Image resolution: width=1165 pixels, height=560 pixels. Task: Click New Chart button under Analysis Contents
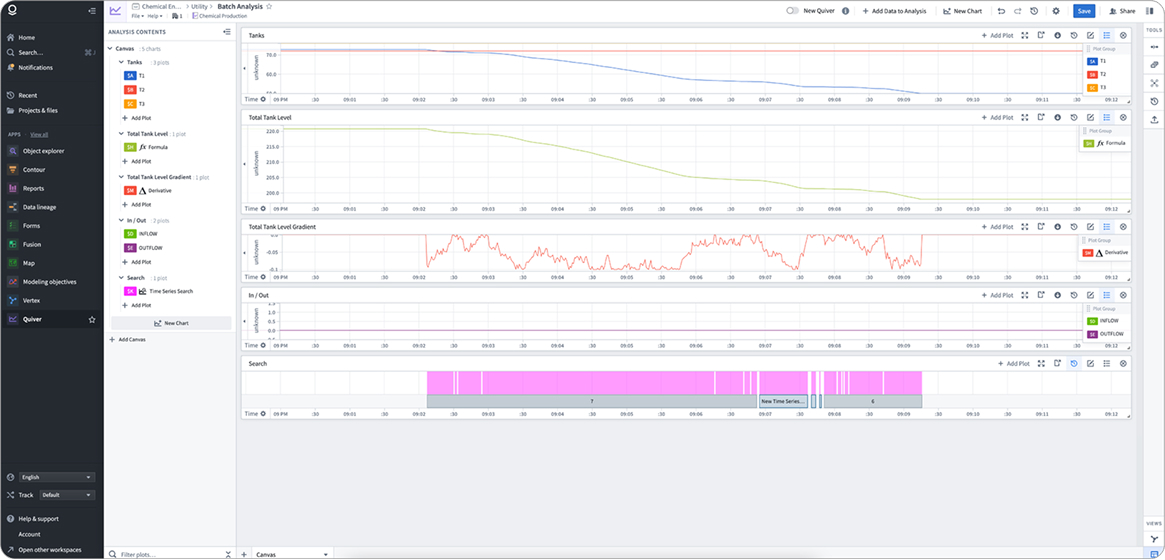(x=171, y=323)
